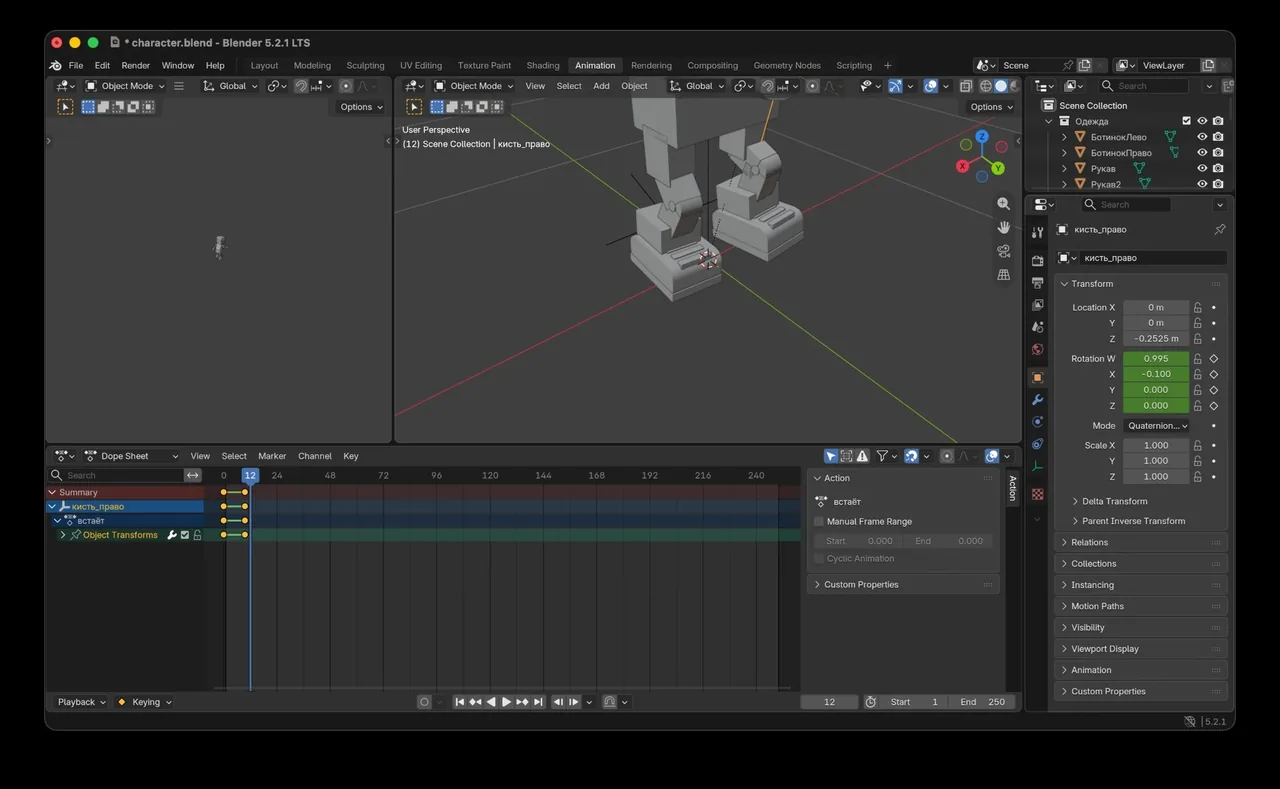Expand the БотинокПраво outliner item

1064,153
